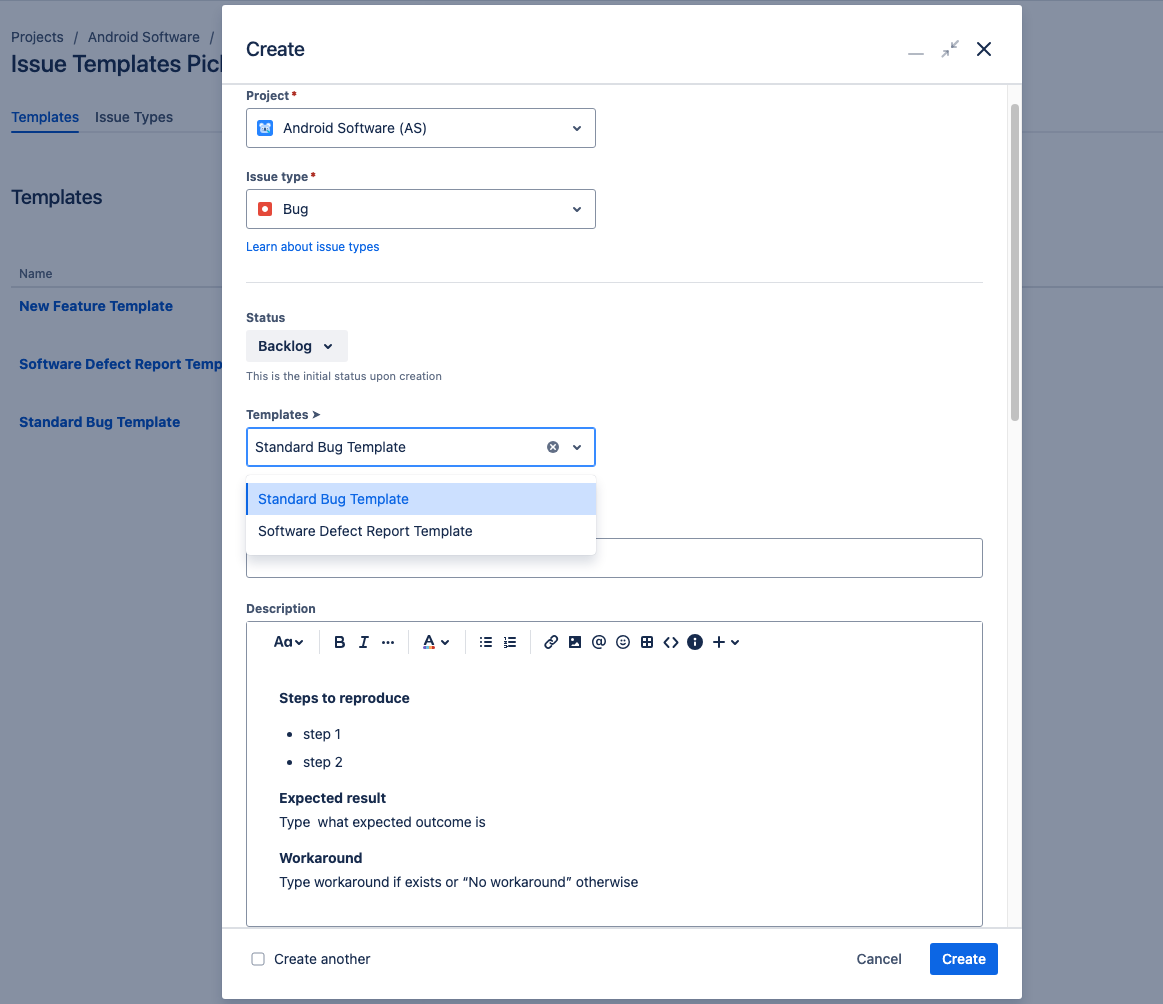Toggle bold formatting in Description toolbar
This screenshot has height=1004, width=1163.
point(339,642)
